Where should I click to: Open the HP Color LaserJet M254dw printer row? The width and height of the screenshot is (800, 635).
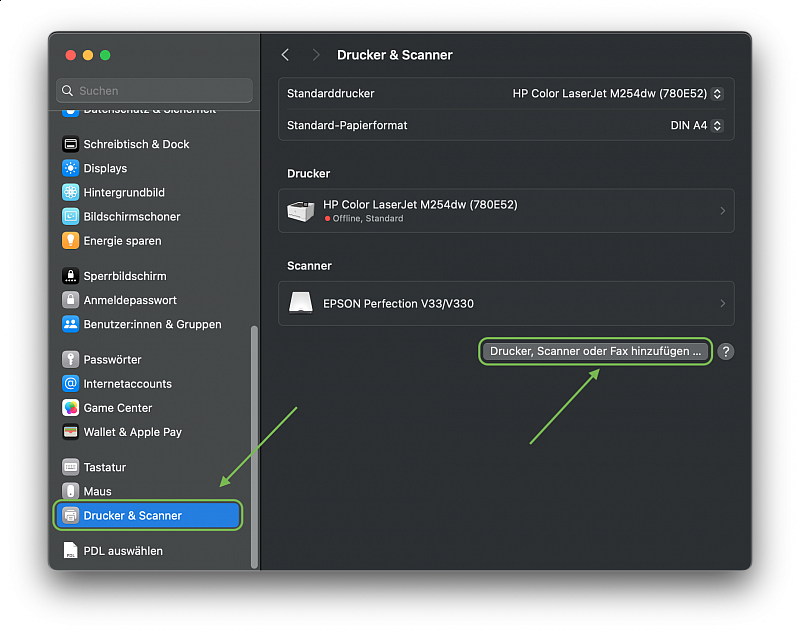point(506,211)
